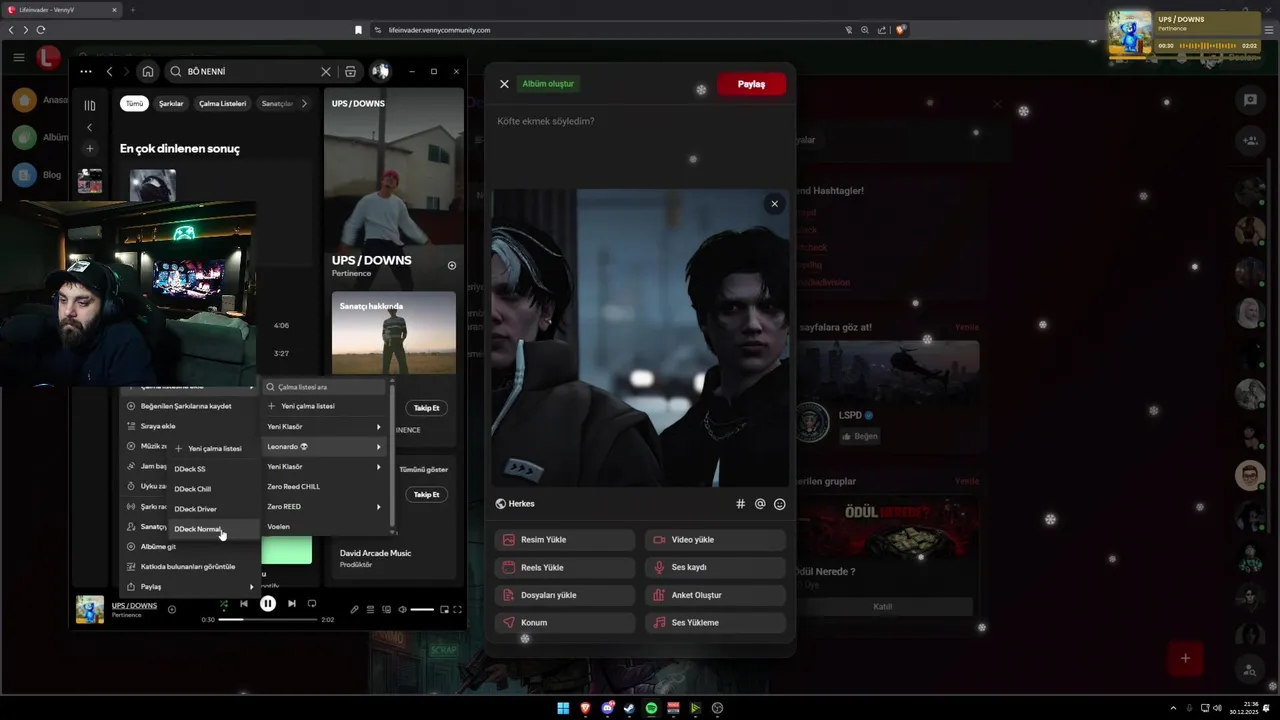Viewport: 1280px width, 720px height.
Task: Insert a mention with the @ icon
Action: [760, 504]
